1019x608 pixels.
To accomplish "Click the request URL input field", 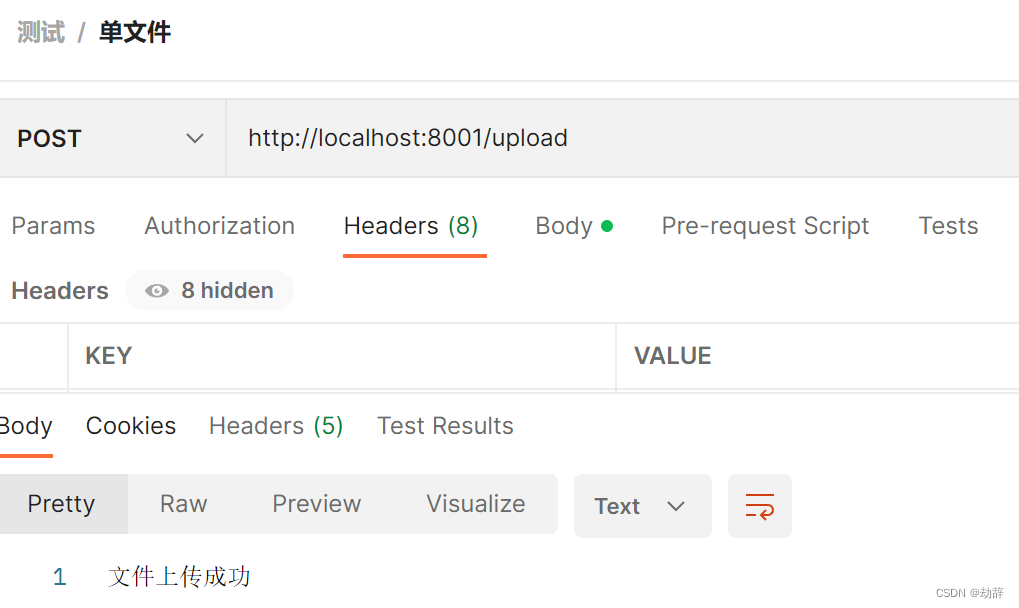I will pyautogui.click(x=623, y=138).
